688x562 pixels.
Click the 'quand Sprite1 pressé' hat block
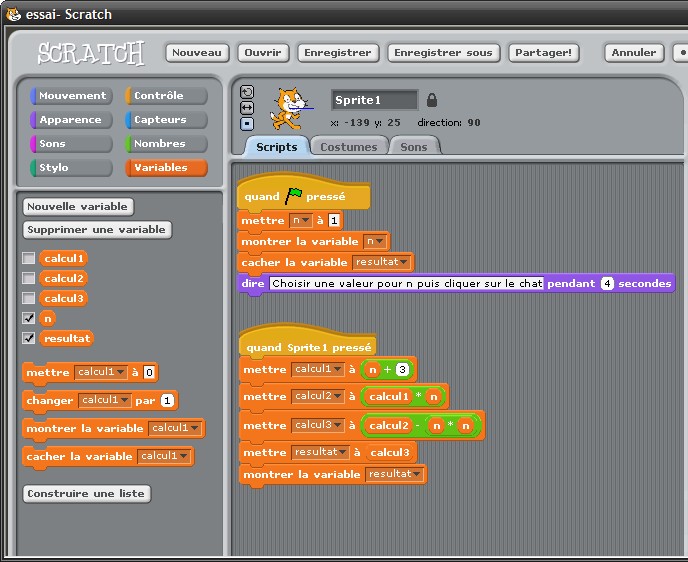(x=307, y=342)
